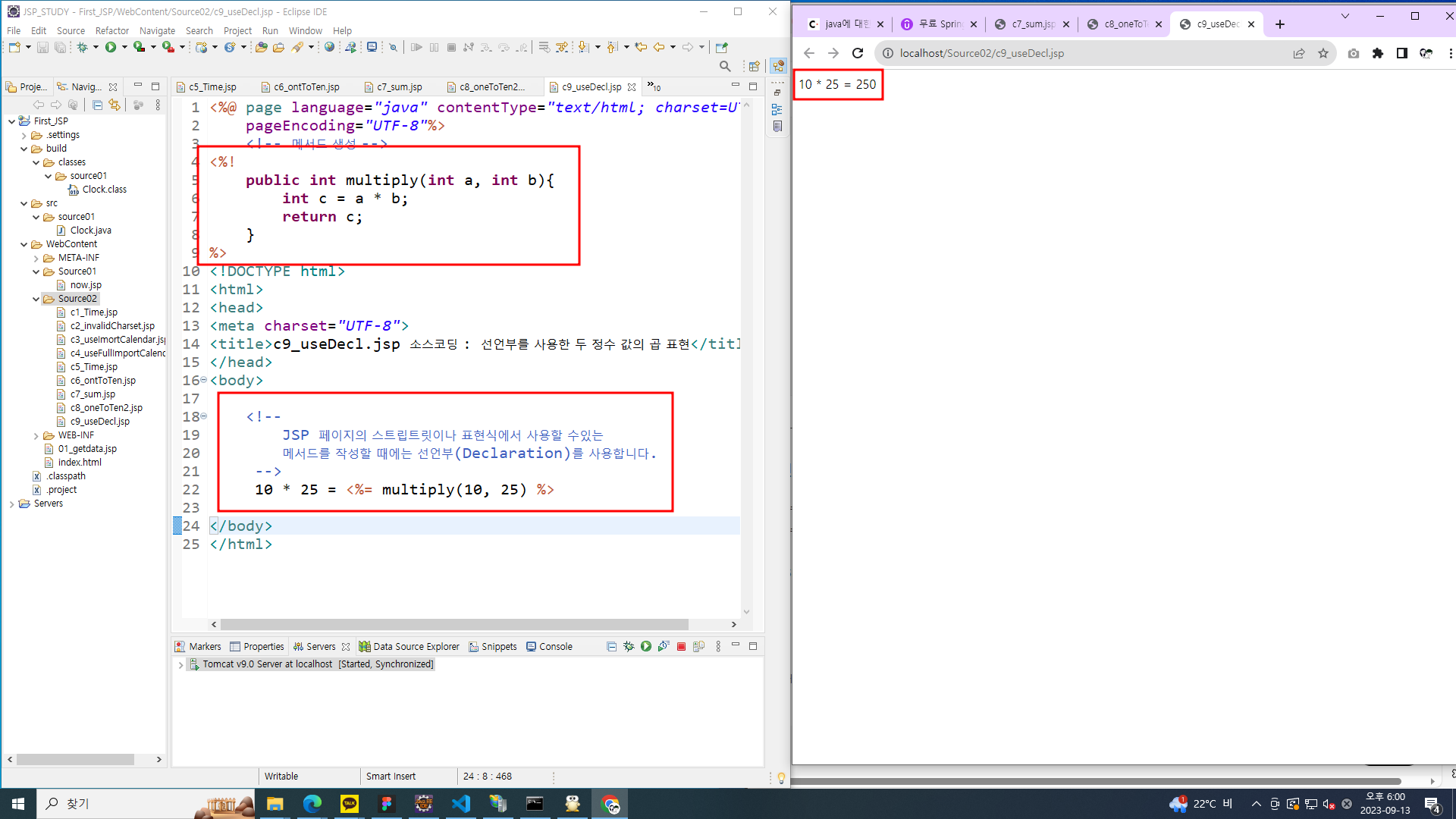Start the Tomcat server from Servers panel
1456x819 pixels.
click(x=646, y=646)
